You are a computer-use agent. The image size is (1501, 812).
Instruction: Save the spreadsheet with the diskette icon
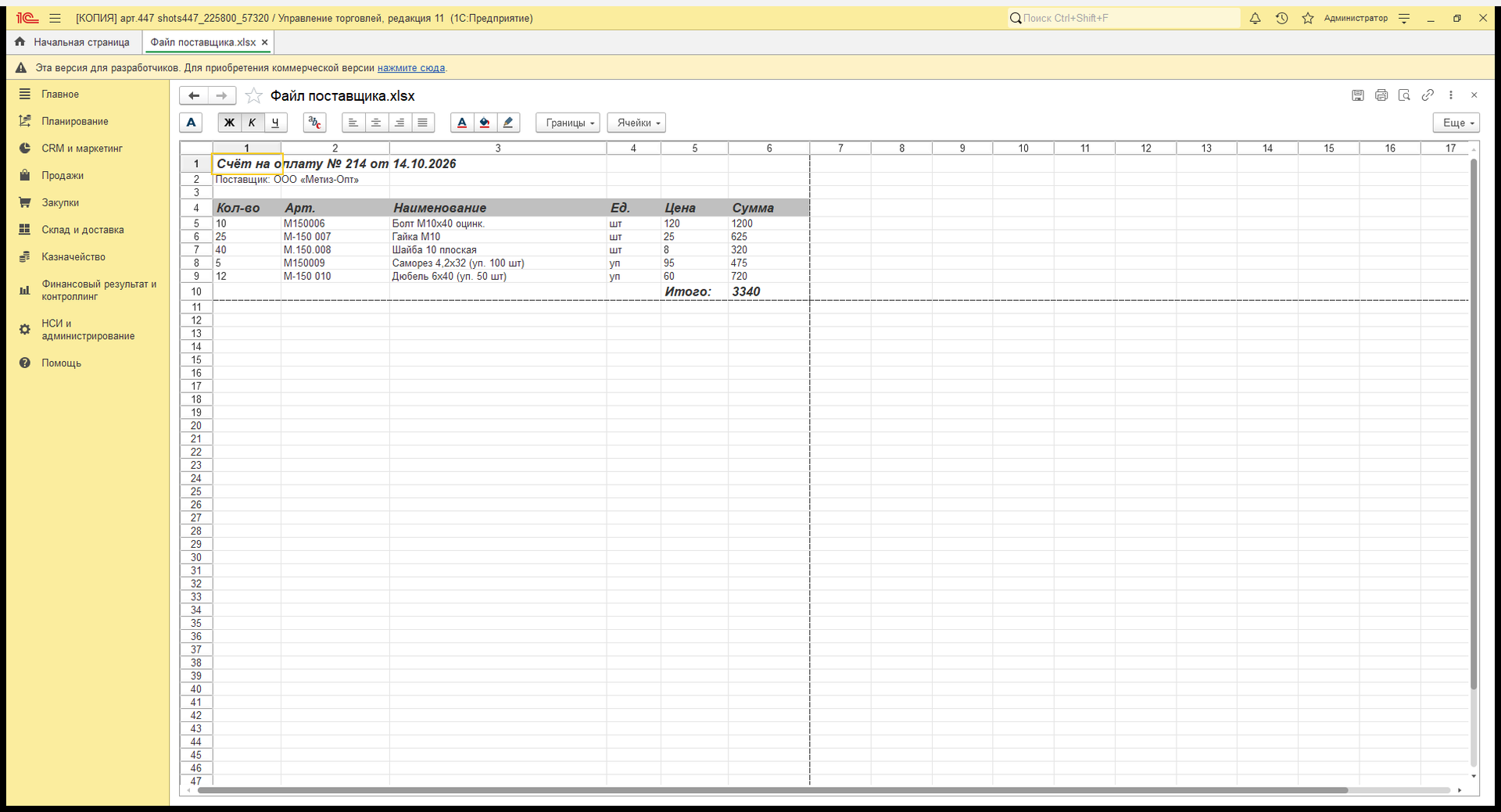[x=1358, y=95]
